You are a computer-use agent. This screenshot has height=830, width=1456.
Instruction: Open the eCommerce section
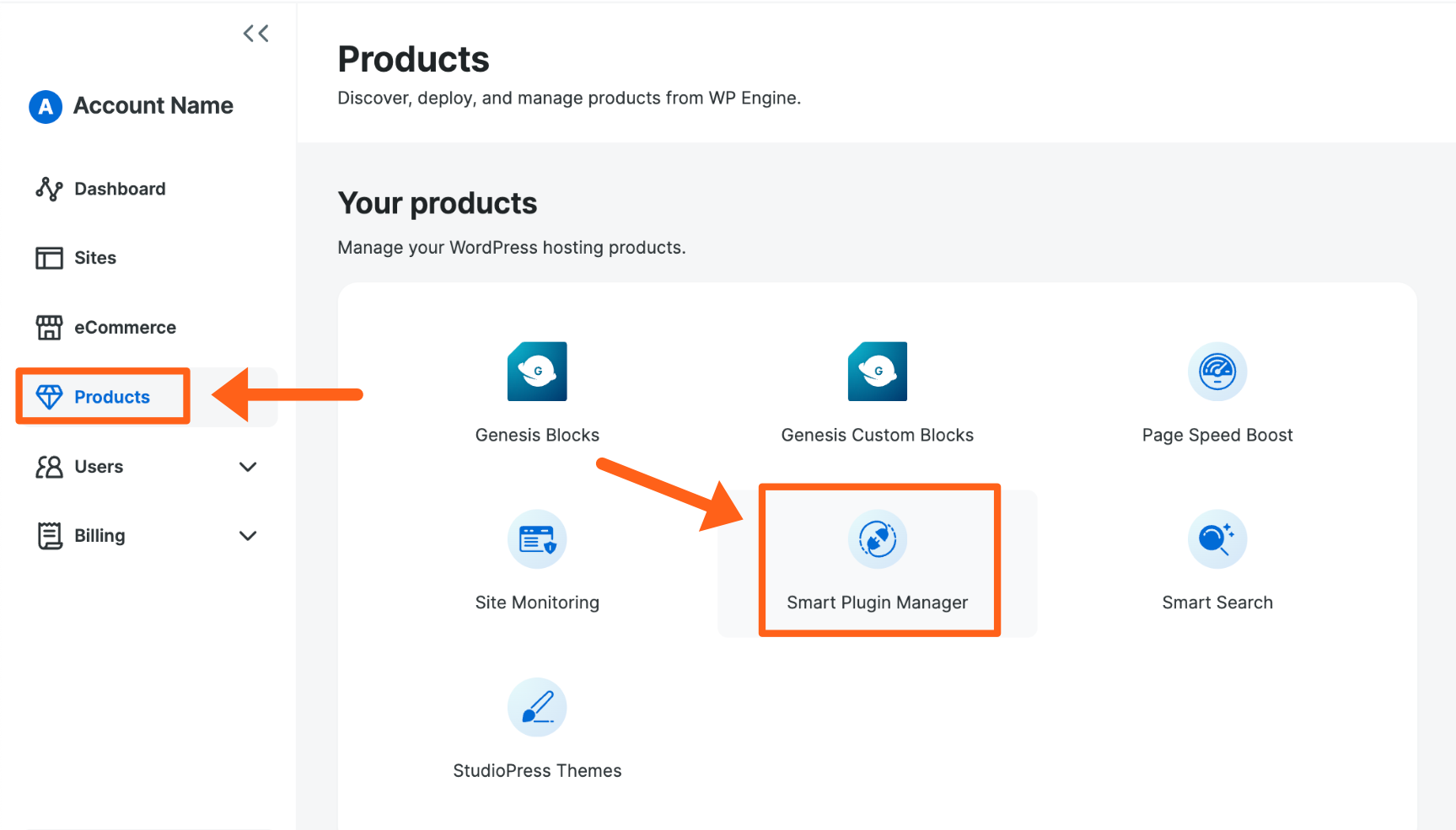pyautogui.click(x=125, y=327)
